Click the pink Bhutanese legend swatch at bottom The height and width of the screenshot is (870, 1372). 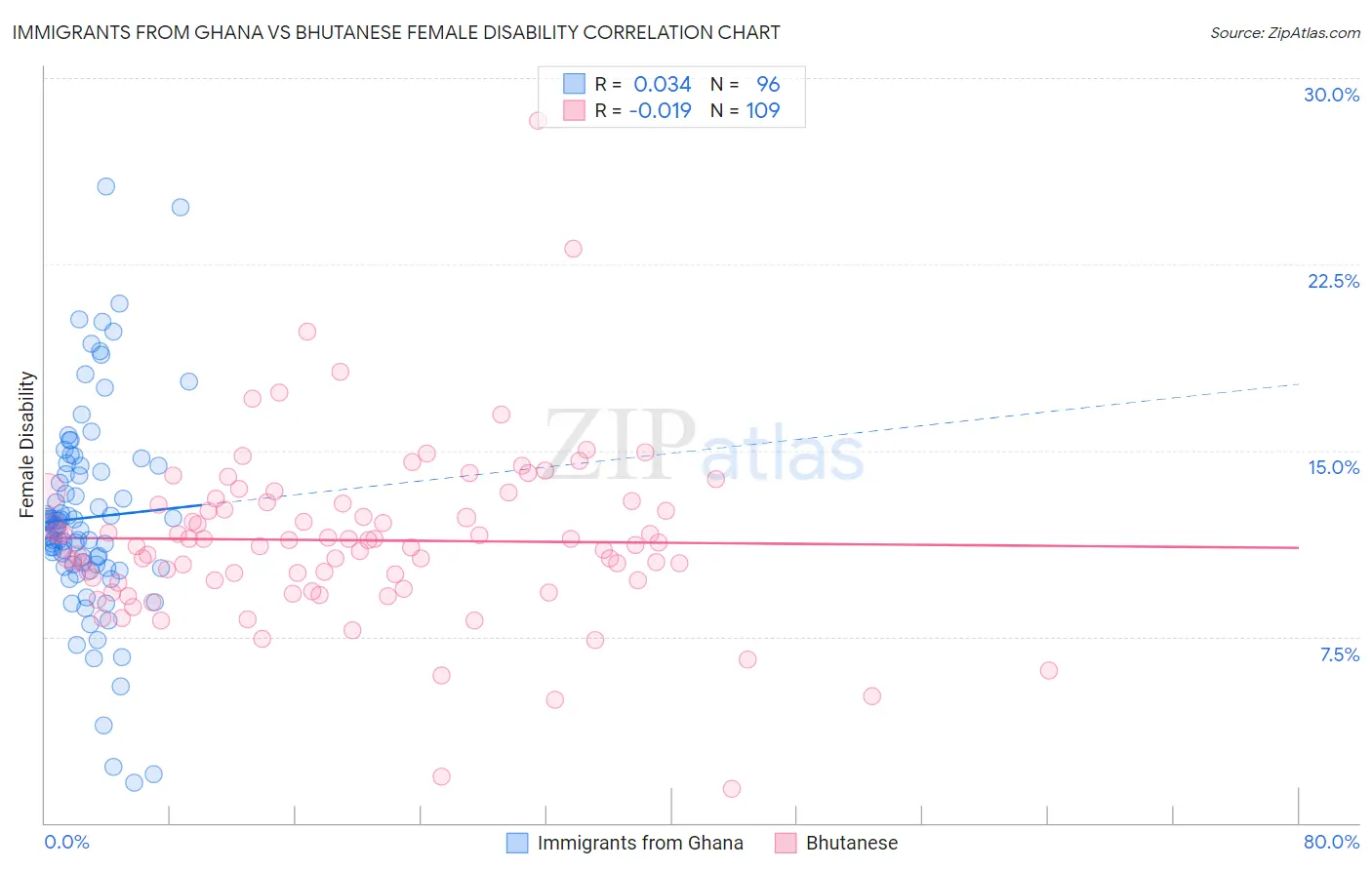click(x=786, y=843)
